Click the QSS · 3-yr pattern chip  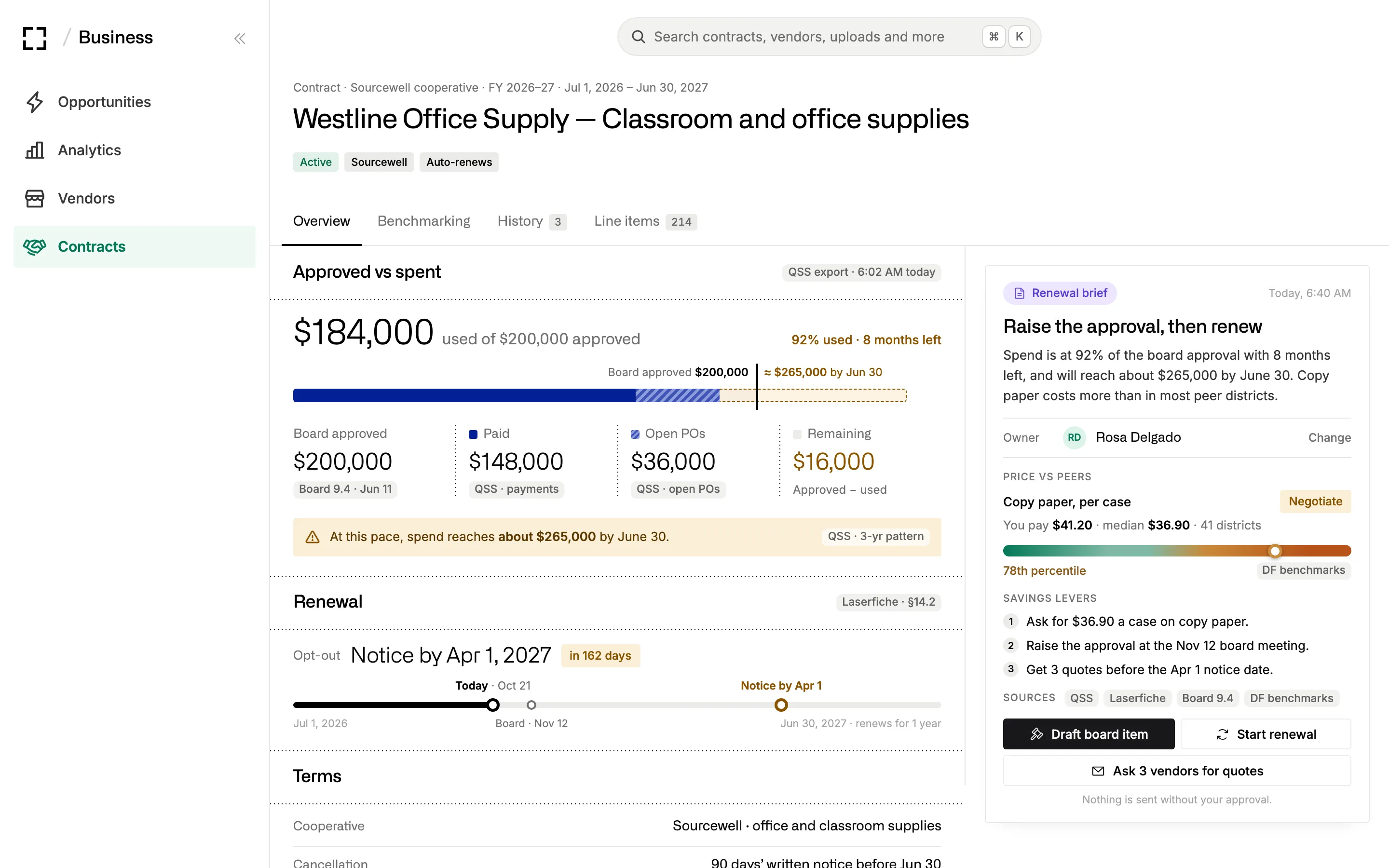pyautogui.click(x=875, y=536)
